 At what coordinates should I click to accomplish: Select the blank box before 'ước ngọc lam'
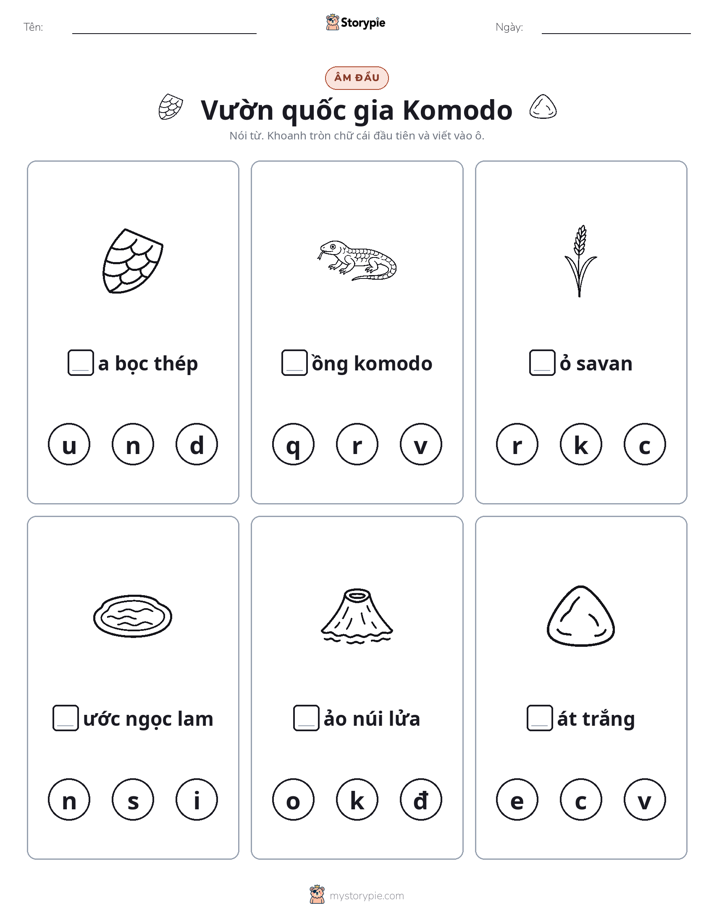(65, 718)
